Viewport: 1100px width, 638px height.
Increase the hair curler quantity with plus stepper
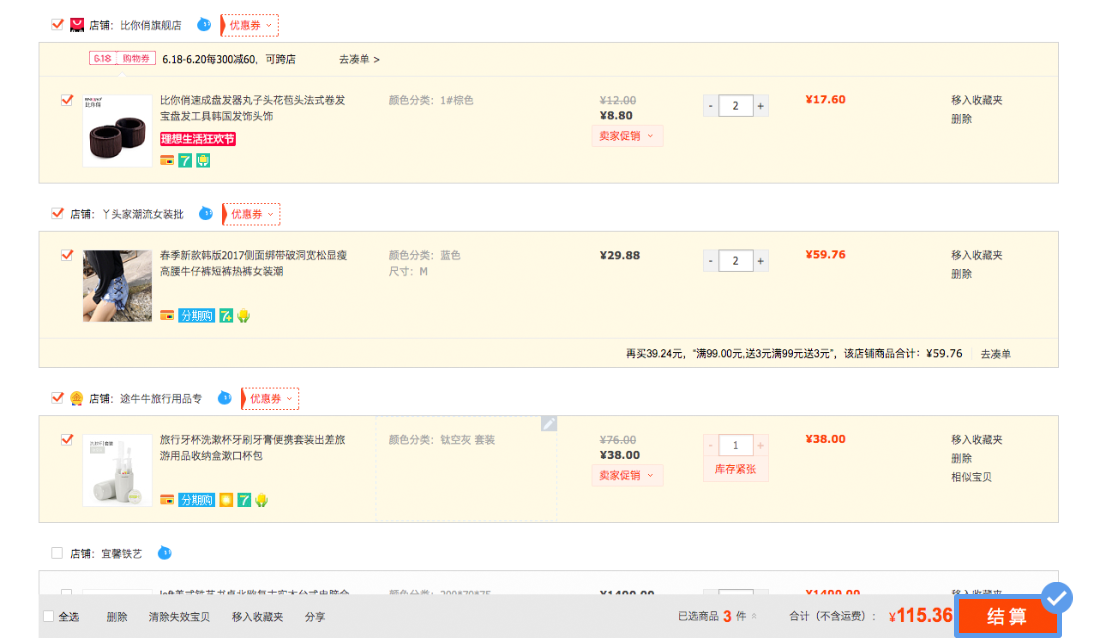pyautogui.click(x=762, y=105)
